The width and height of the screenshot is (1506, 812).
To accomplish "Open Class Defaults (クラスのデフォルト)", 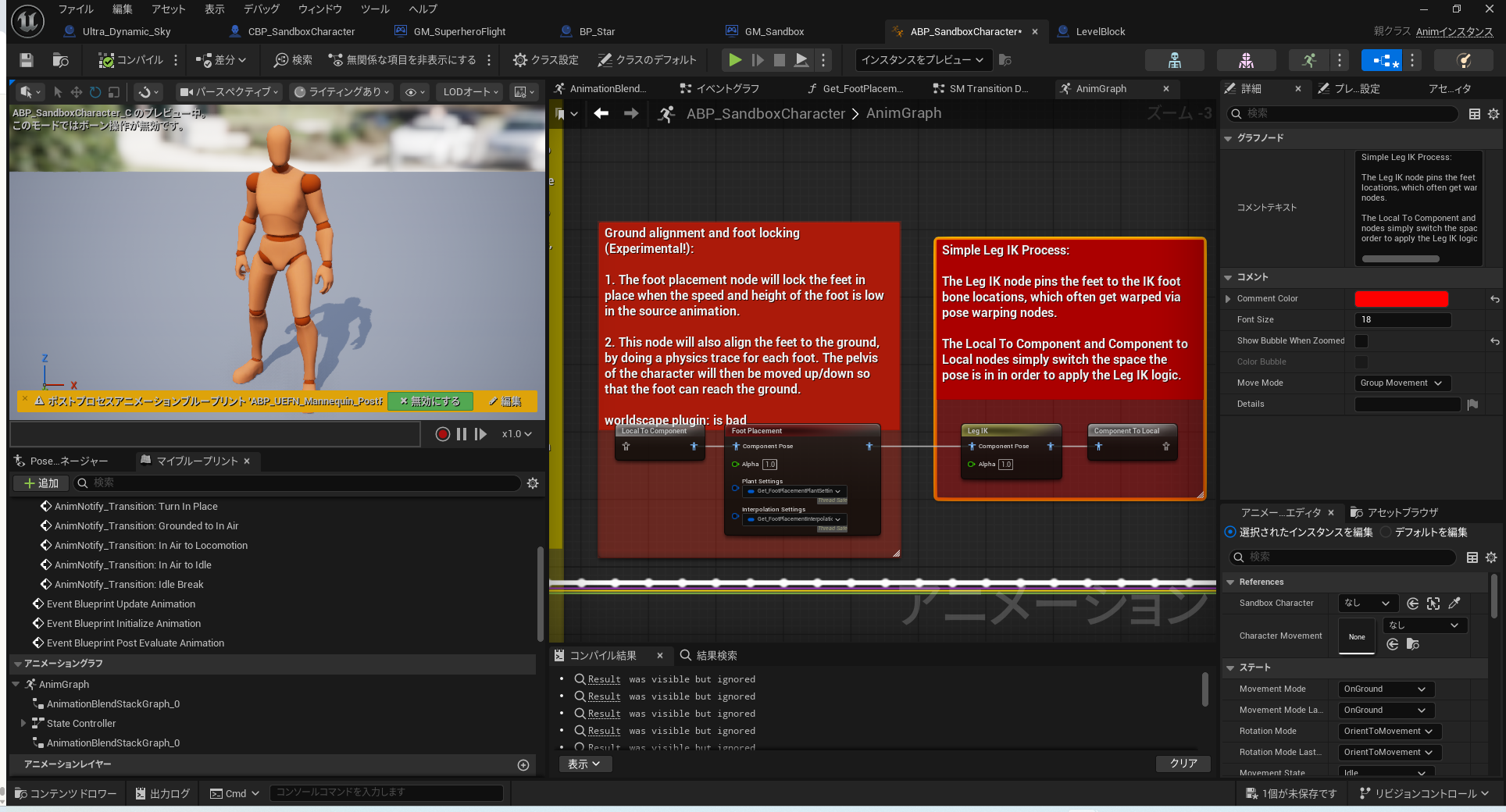I will 646,60.
